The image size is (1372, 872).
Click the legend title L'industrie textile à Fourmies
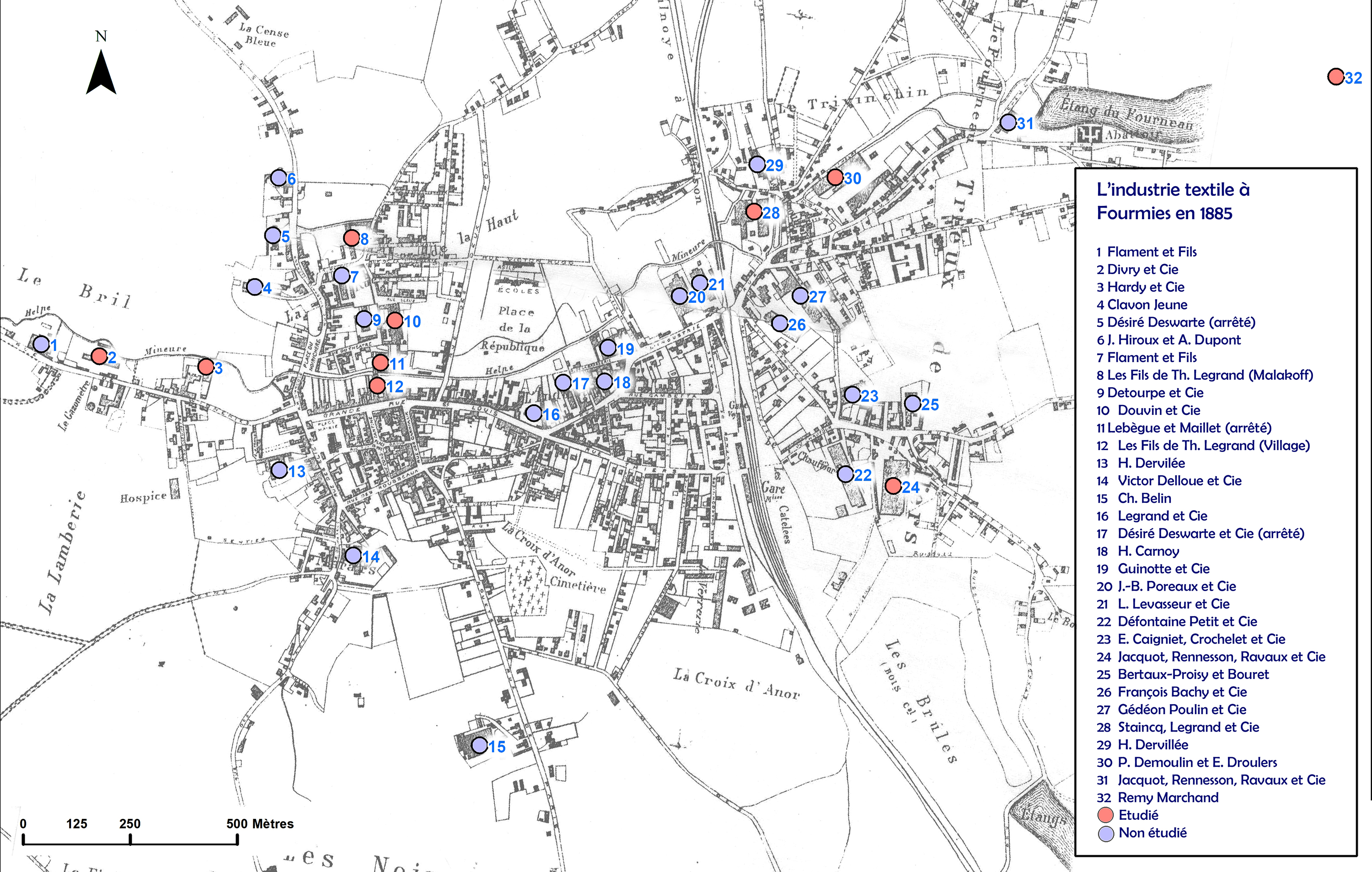tap(1173, 201)
